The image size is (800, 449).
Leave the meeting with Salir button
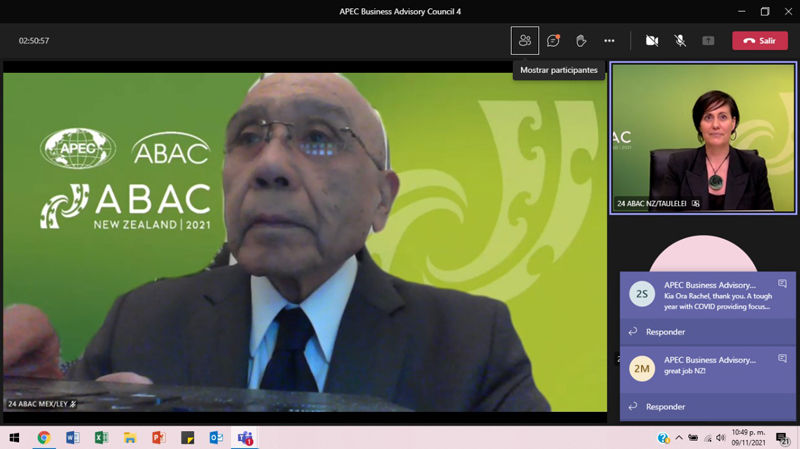click(760, 41)
